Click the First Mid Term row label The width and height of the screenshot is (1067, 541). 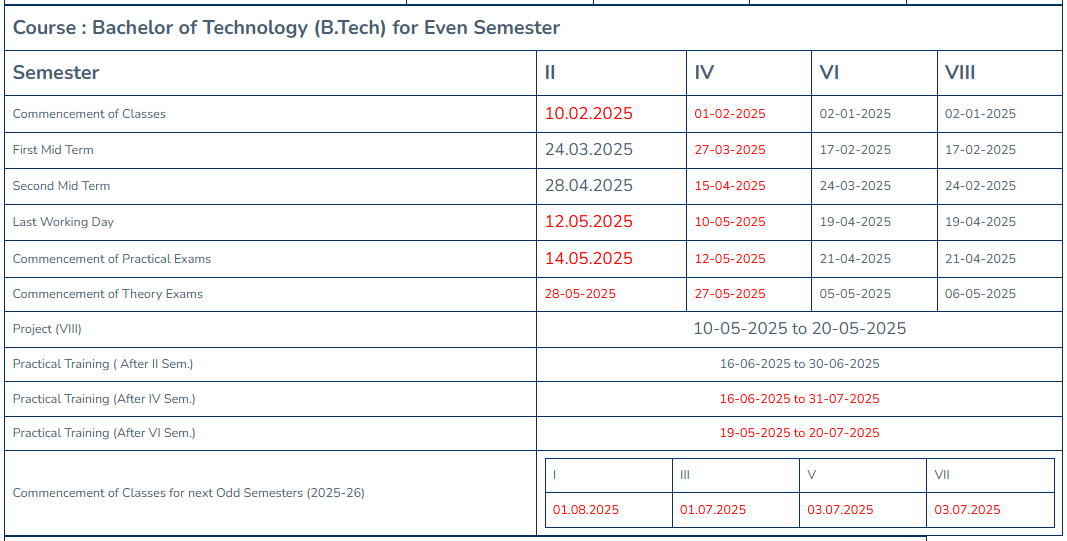tap(53, 150)
